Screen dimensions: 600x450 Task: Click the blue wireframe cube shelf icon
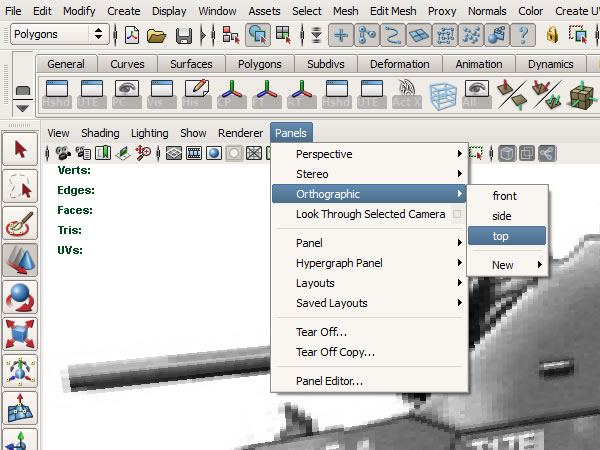[443, 96]
